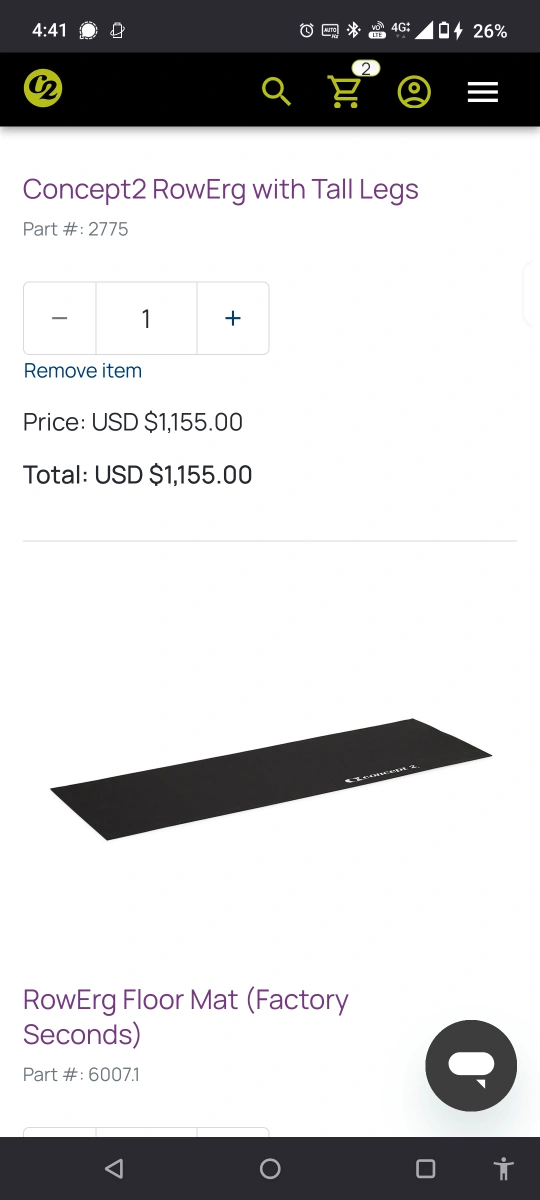Open the shopping cart icon

tap(345, 92)
